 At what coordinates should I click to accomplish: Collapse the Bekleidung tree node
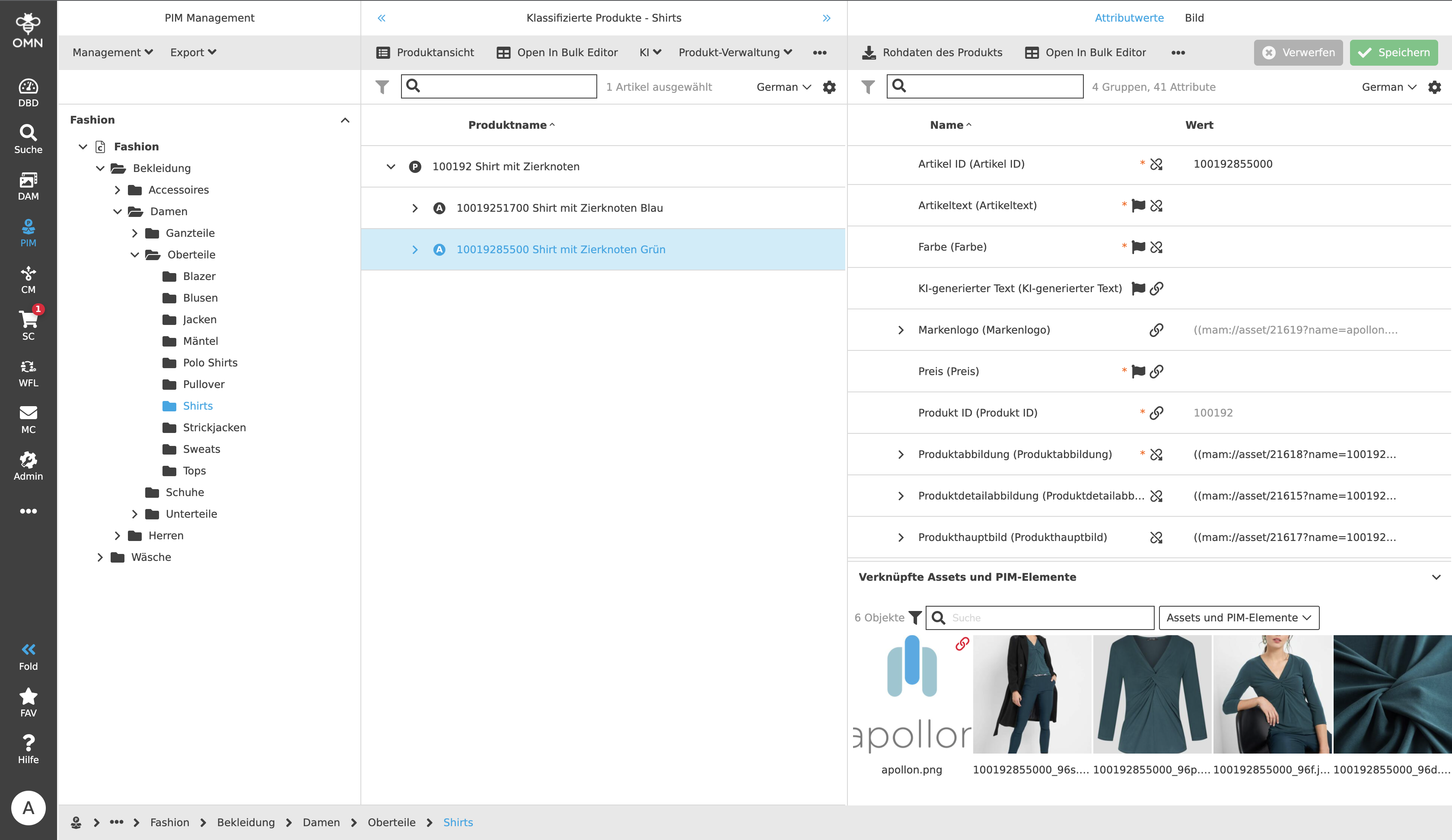100,168
